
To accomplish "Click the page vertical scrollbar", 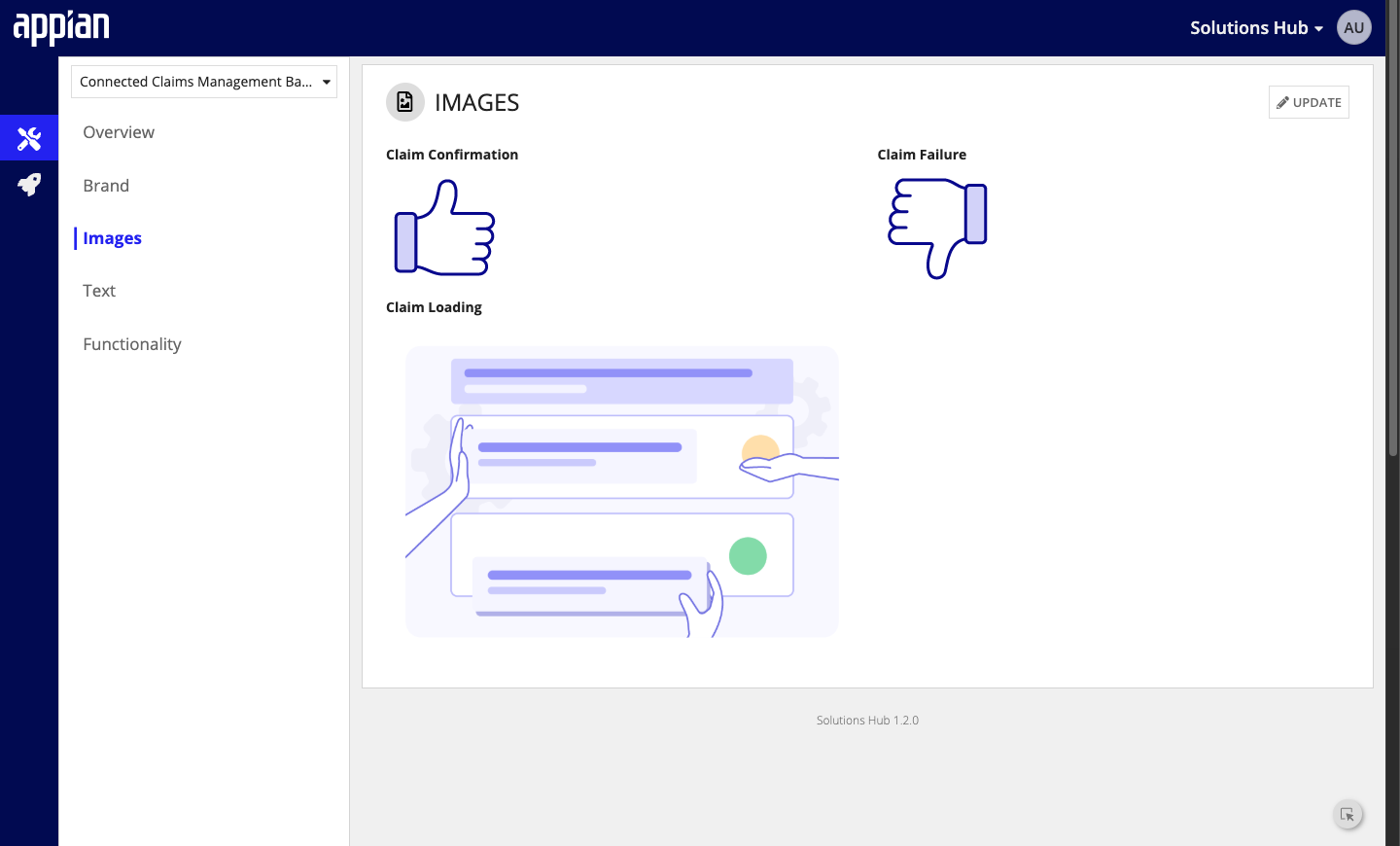I will tap(1392, 229).
